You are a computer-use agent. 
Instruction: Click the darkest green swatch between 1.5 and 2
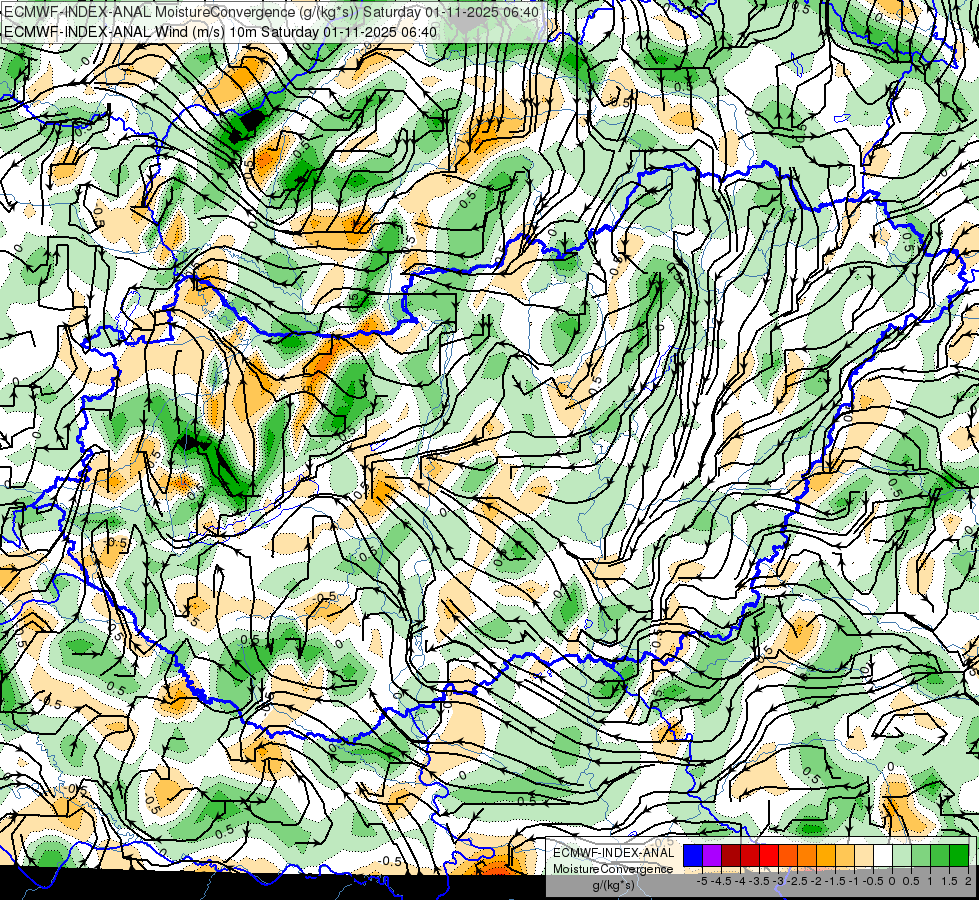tap(960, 856)
